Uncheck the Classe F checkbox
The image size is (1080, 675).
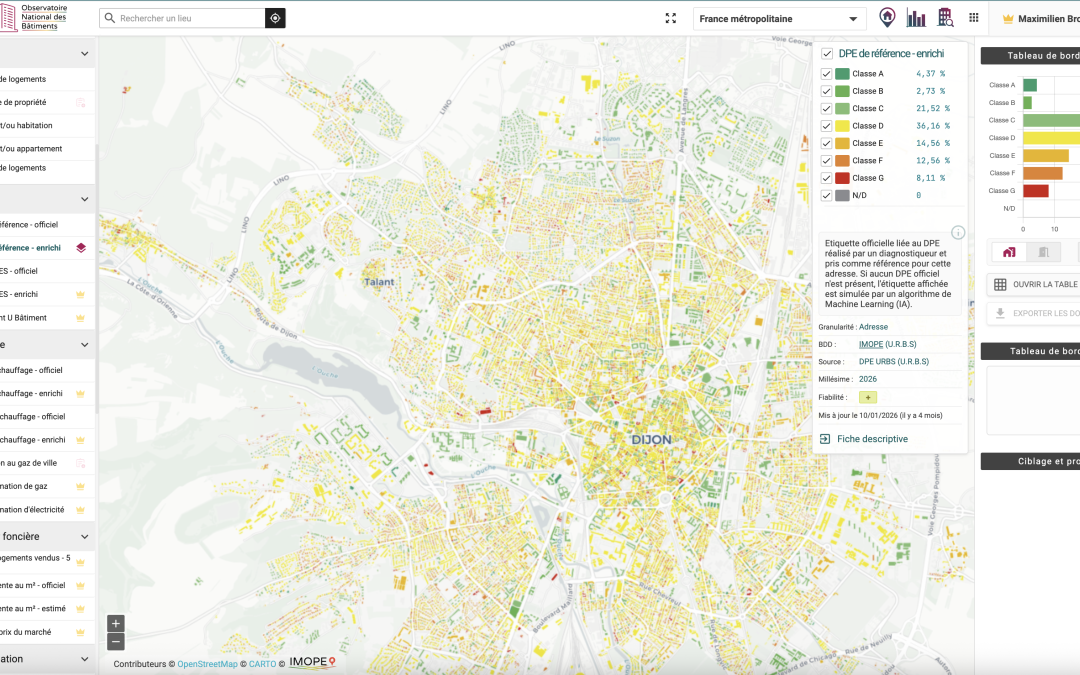pos(827,160)
